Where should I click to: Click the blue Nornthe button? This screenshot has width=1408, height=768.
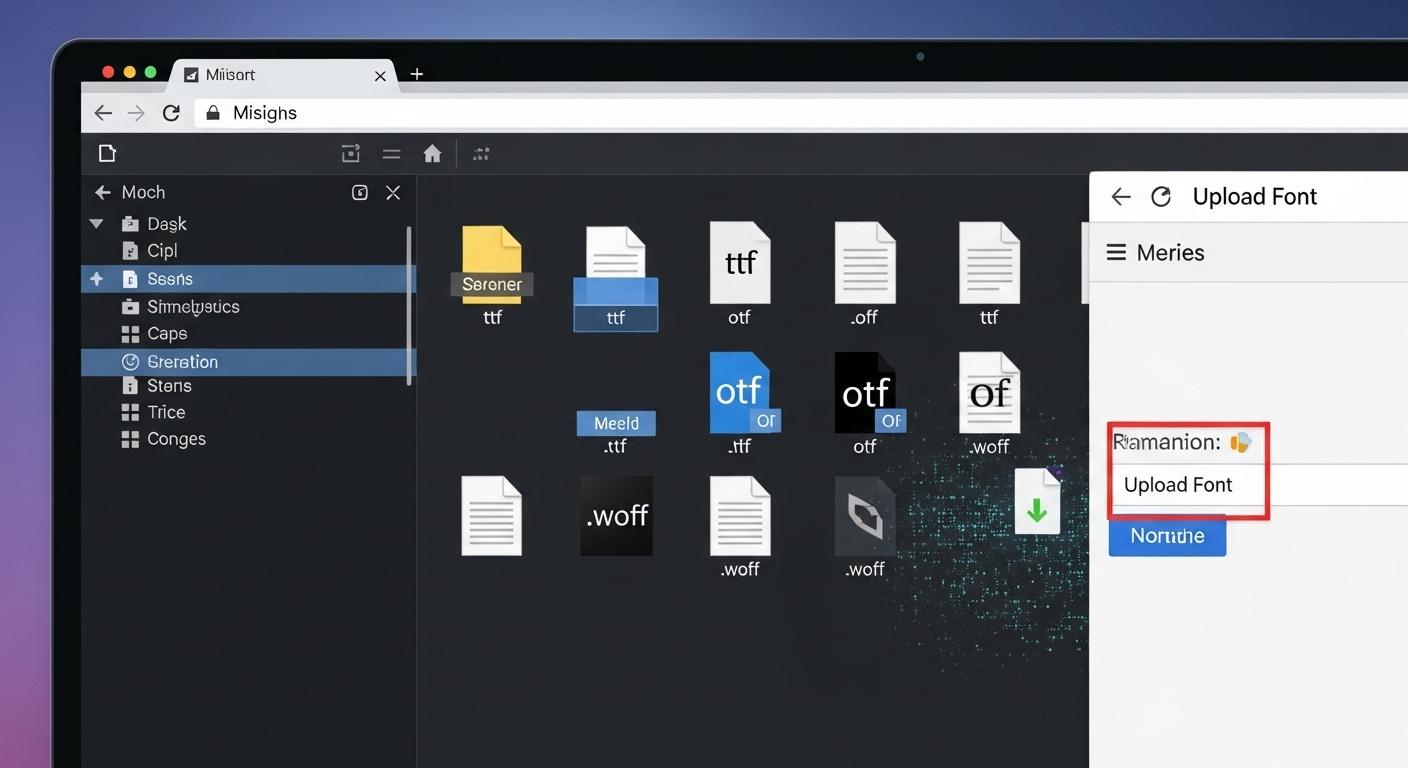pyautogui.click(x=1167, y=536)
